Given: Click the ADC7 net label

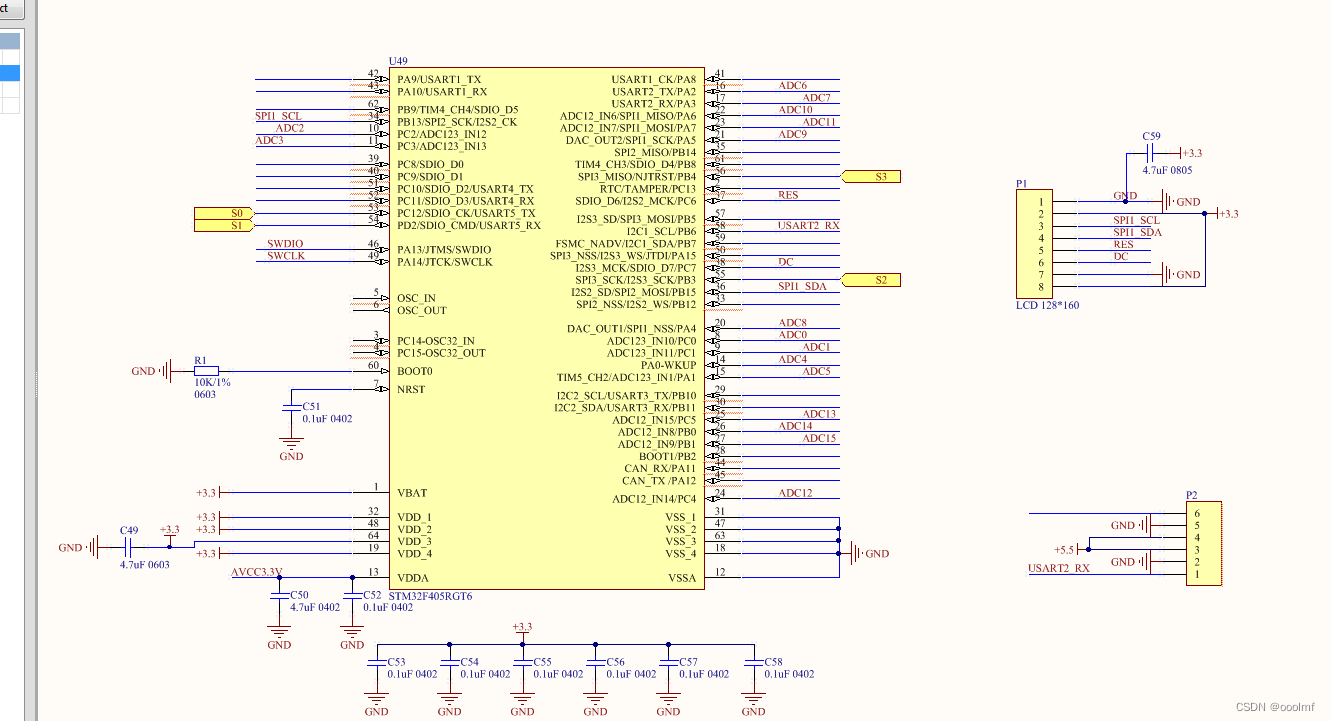Looking at the screenshot, I should [817, 98].
